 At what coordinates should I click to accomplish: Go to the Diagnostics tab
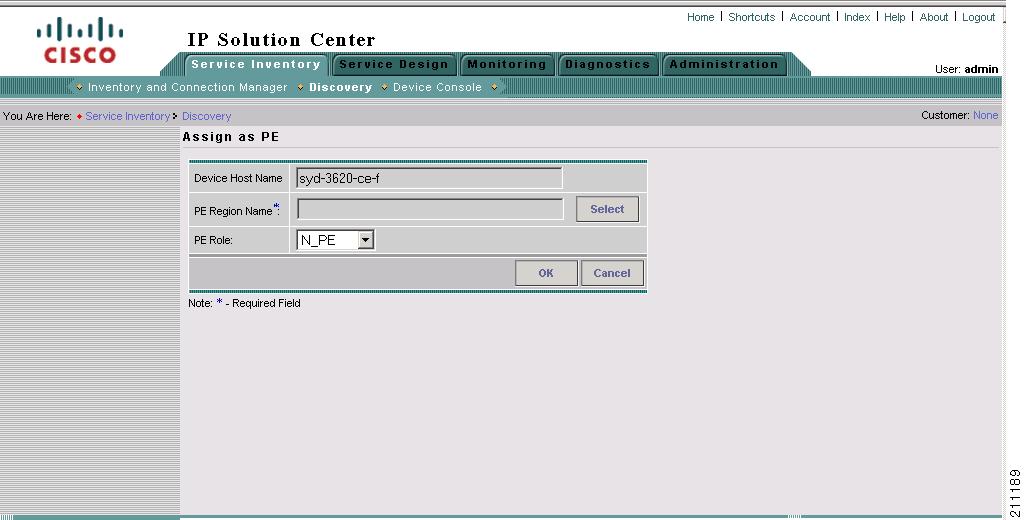(607, 65)
